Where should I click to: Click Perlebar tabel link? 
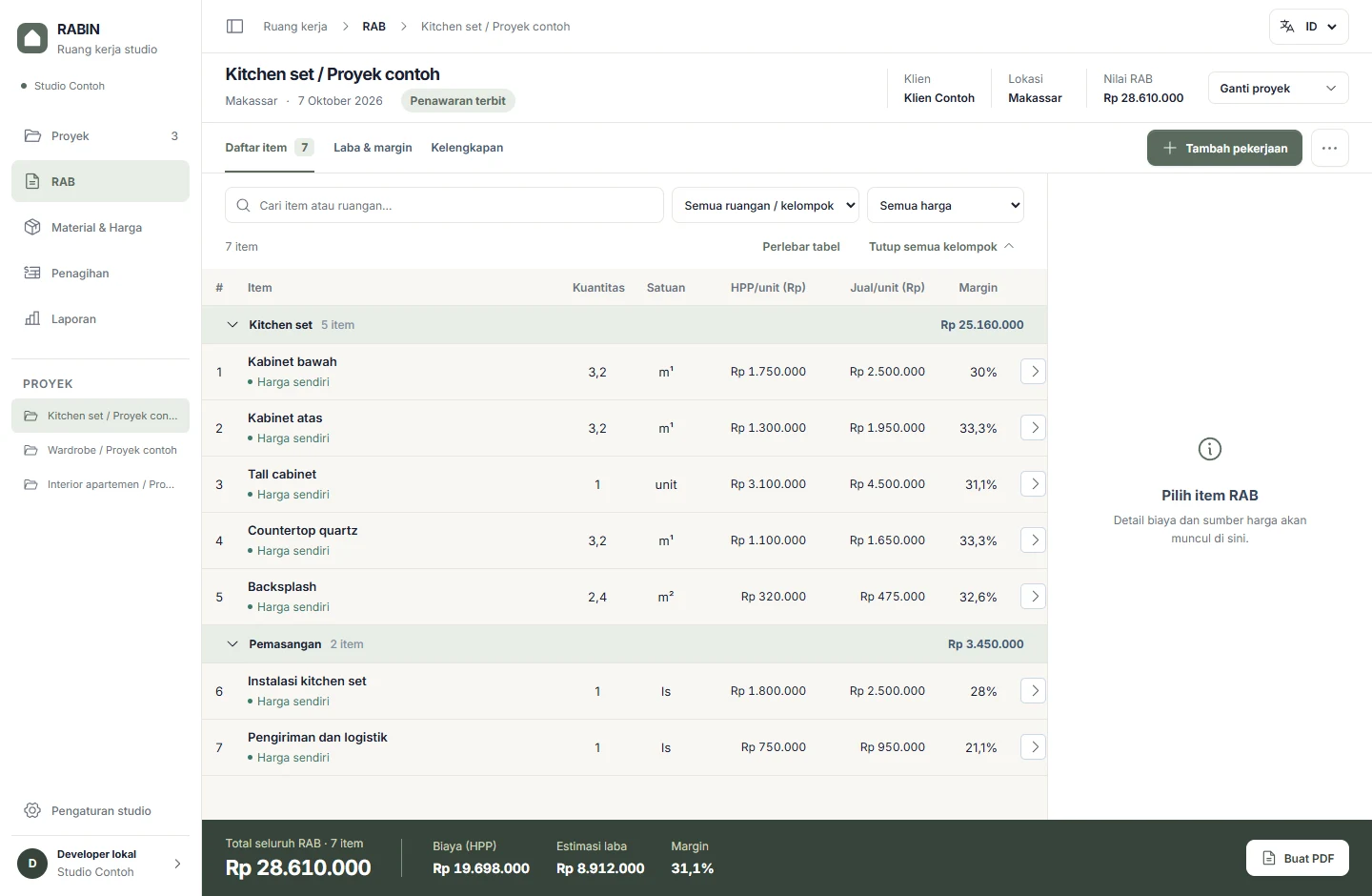pos(801,247)
